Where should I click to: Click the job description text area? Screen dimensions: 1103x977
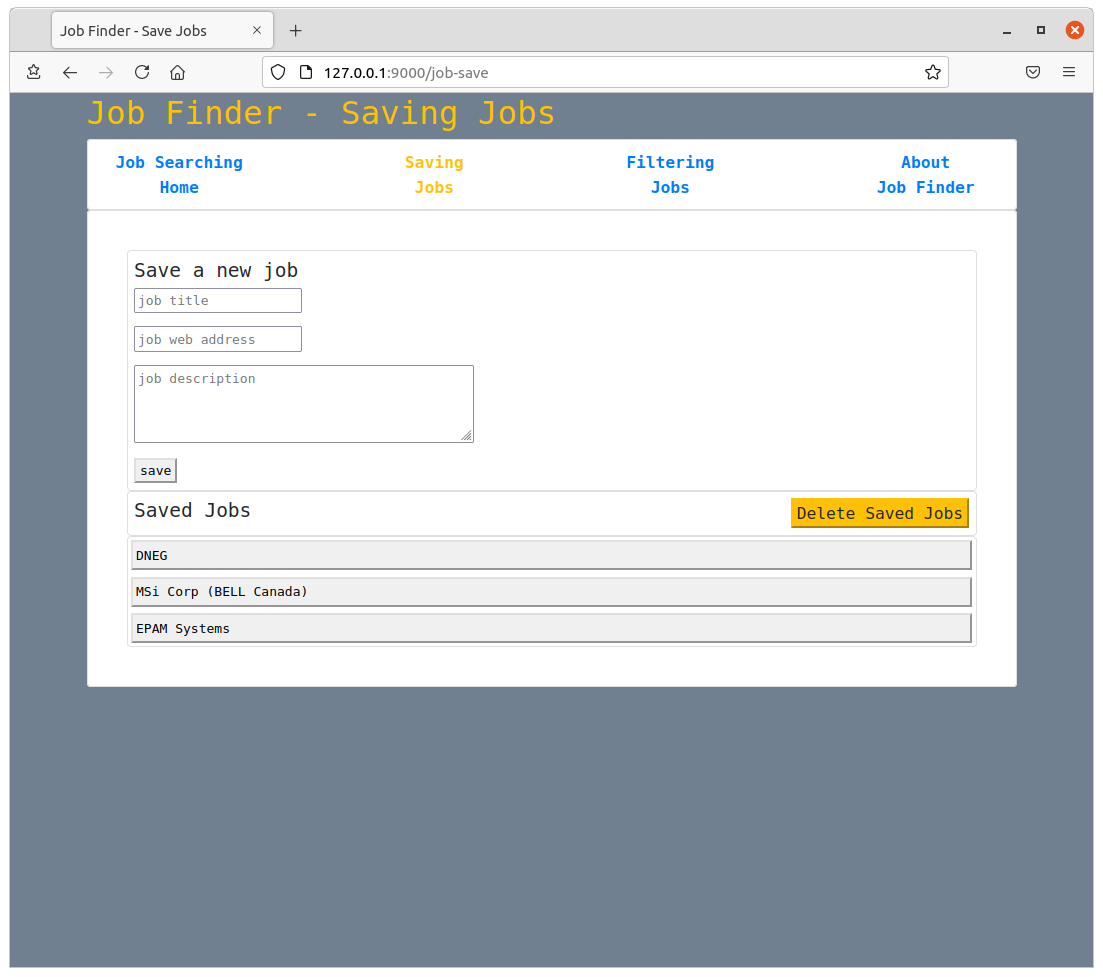(304, 404)
